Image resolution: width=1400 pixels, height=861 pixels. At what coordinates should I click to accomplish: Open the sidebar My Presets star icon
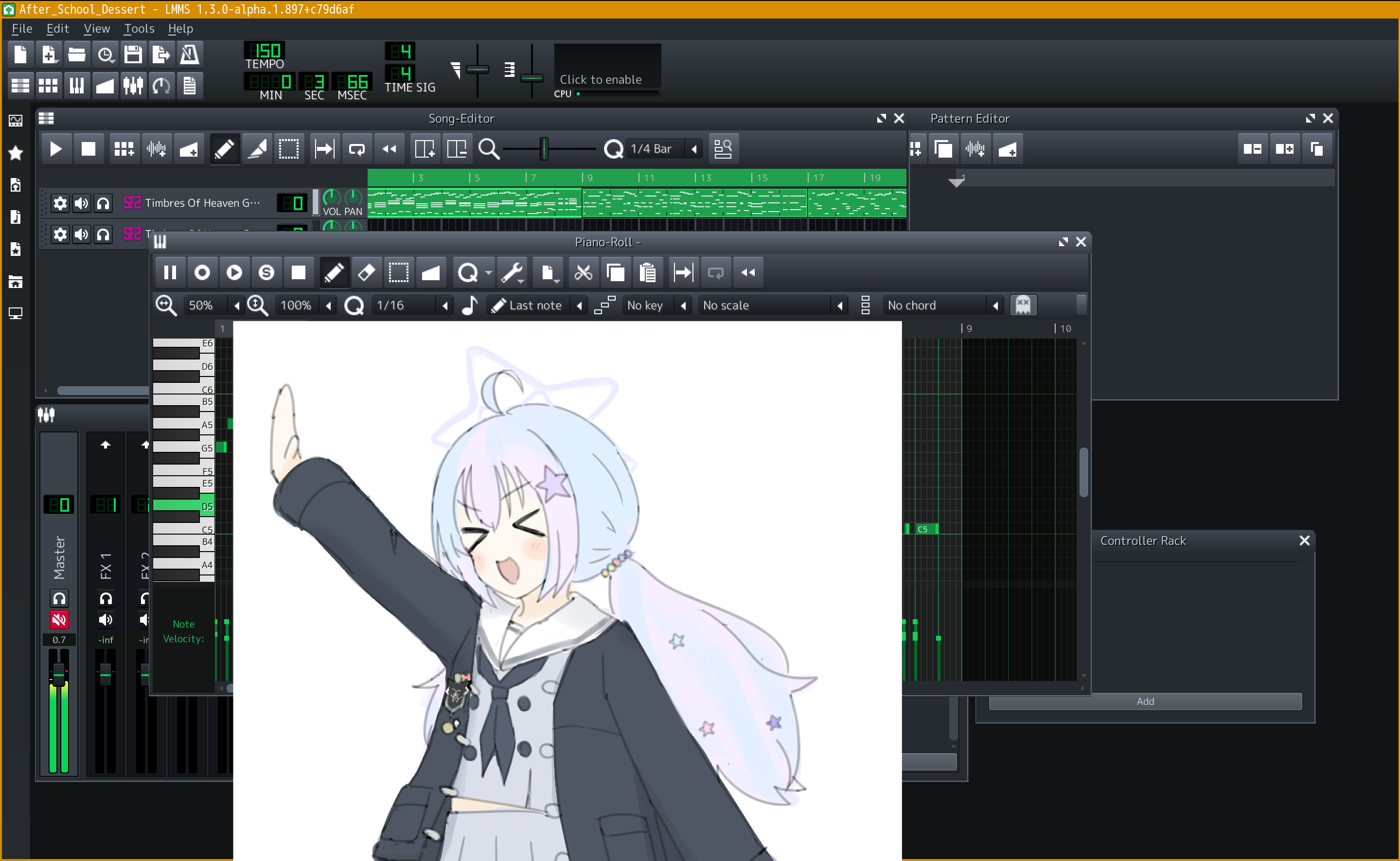[16, 153]
